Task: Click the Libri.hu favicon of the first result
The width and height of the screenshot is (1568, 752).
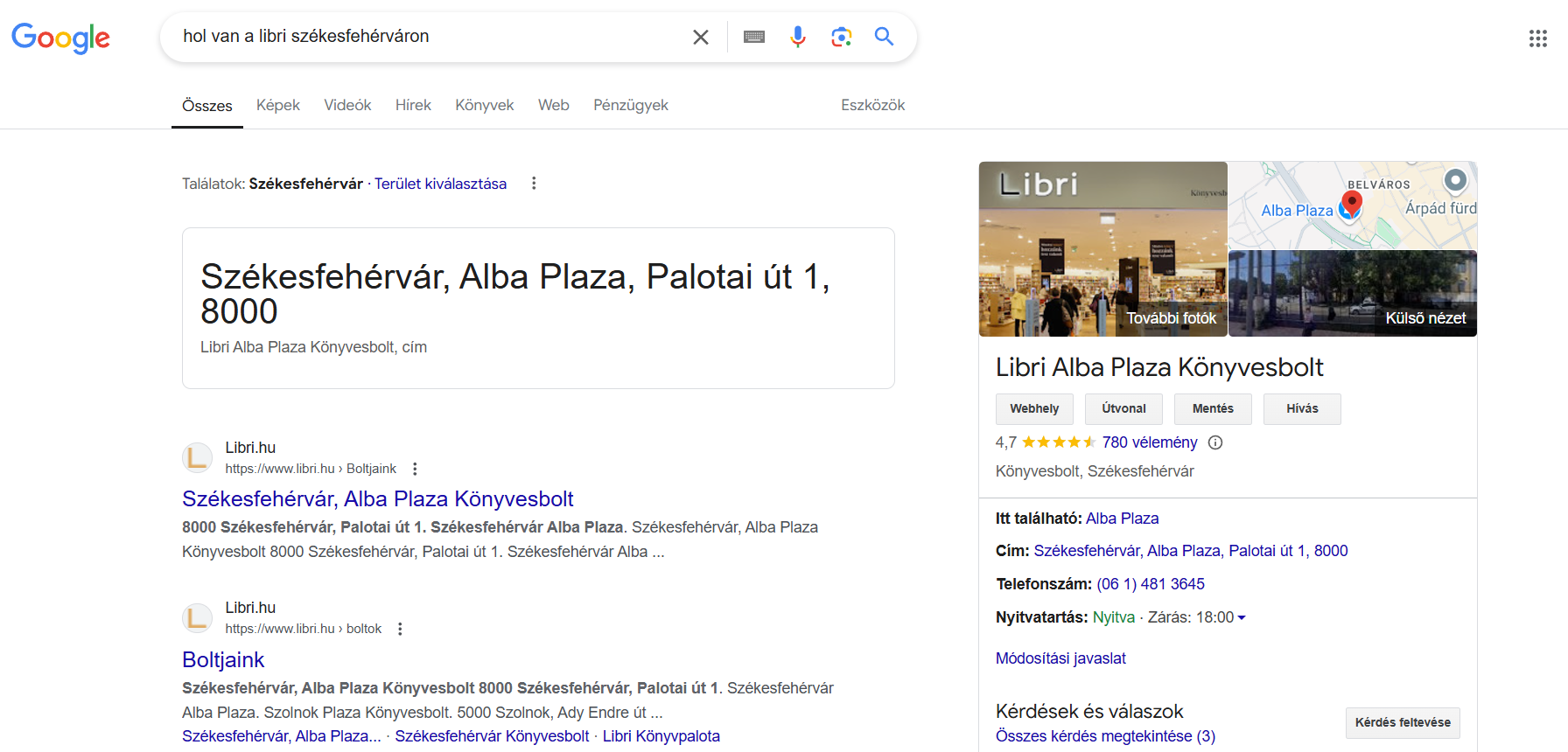Action: pos(198,457)
